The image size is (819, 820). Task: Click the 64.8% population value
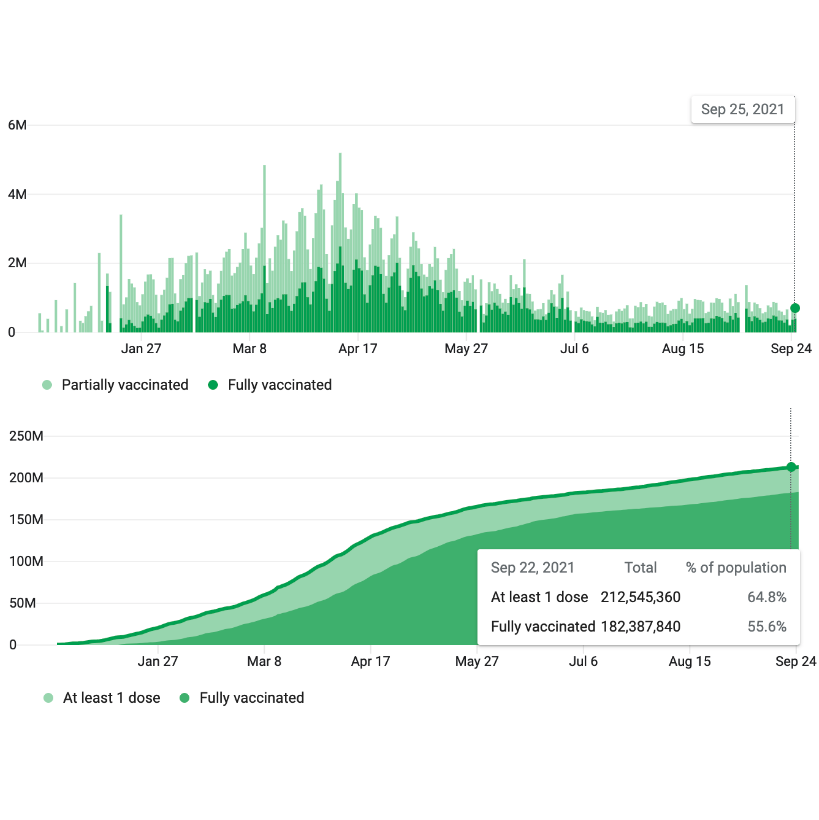coord(768,597)
